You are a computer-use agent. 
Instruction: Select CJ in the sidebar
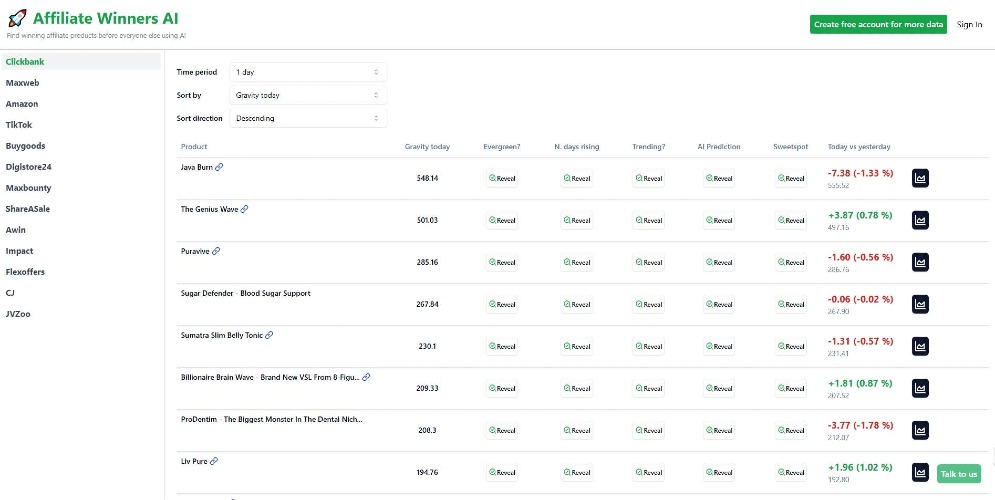(x=10, y=293)
